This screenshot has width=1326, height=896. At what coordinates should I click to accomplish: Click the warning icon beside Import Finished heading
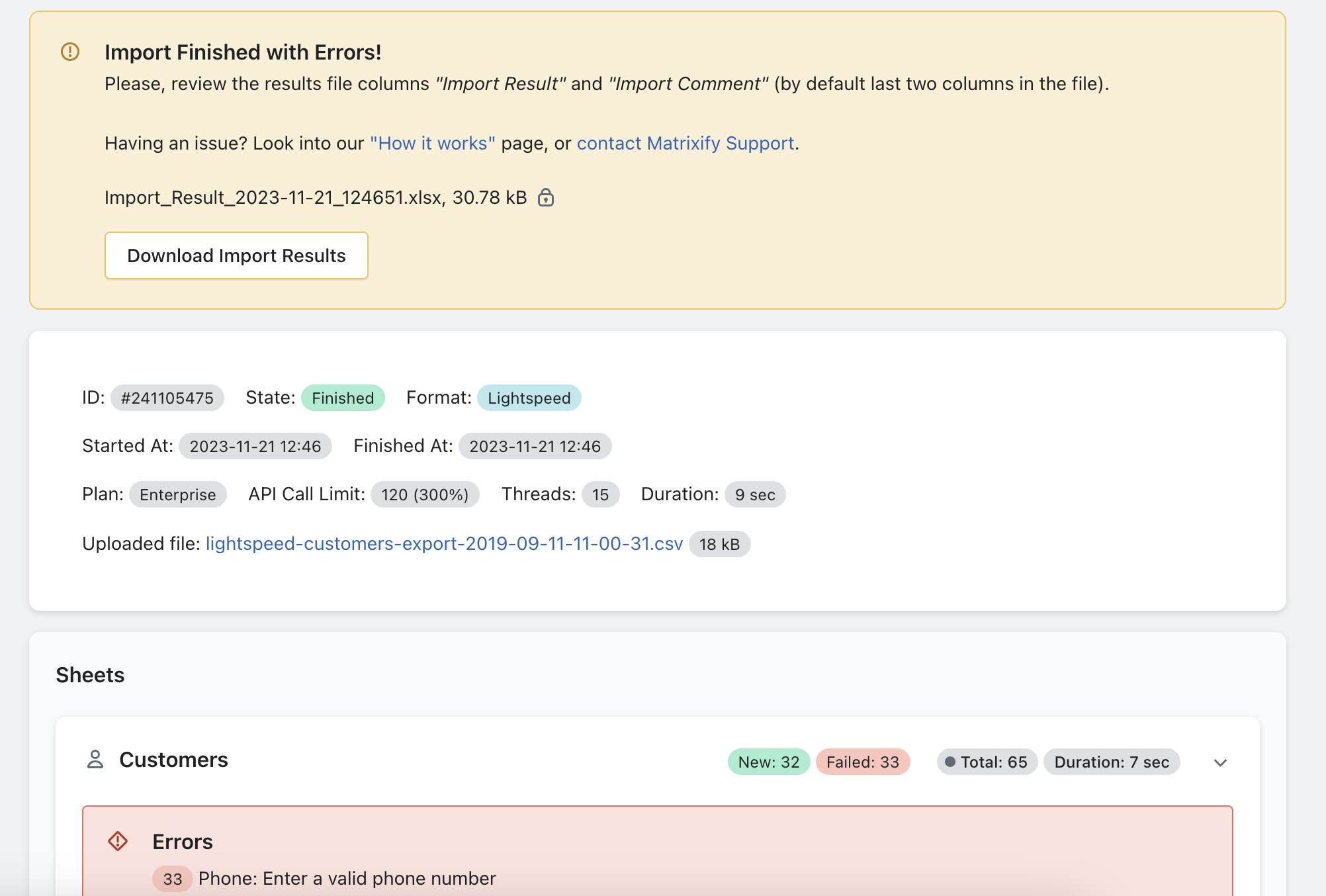70,52
